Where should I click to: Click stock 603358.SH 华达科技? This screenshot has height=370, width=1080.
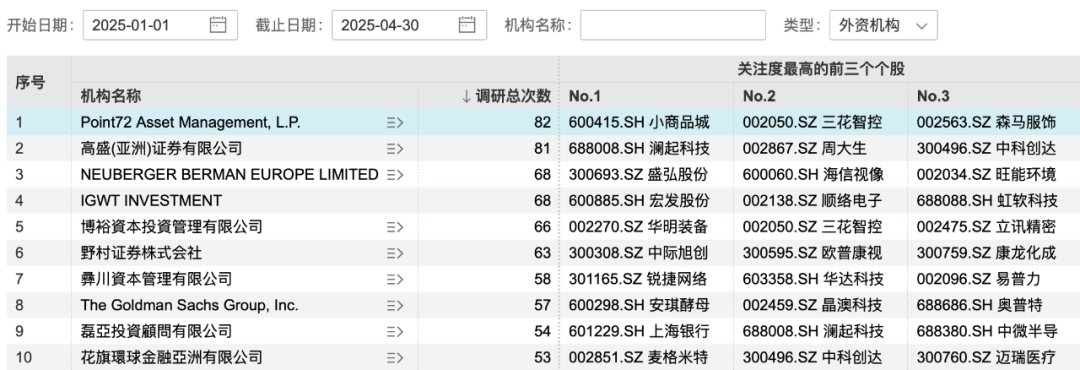(813, 279)
